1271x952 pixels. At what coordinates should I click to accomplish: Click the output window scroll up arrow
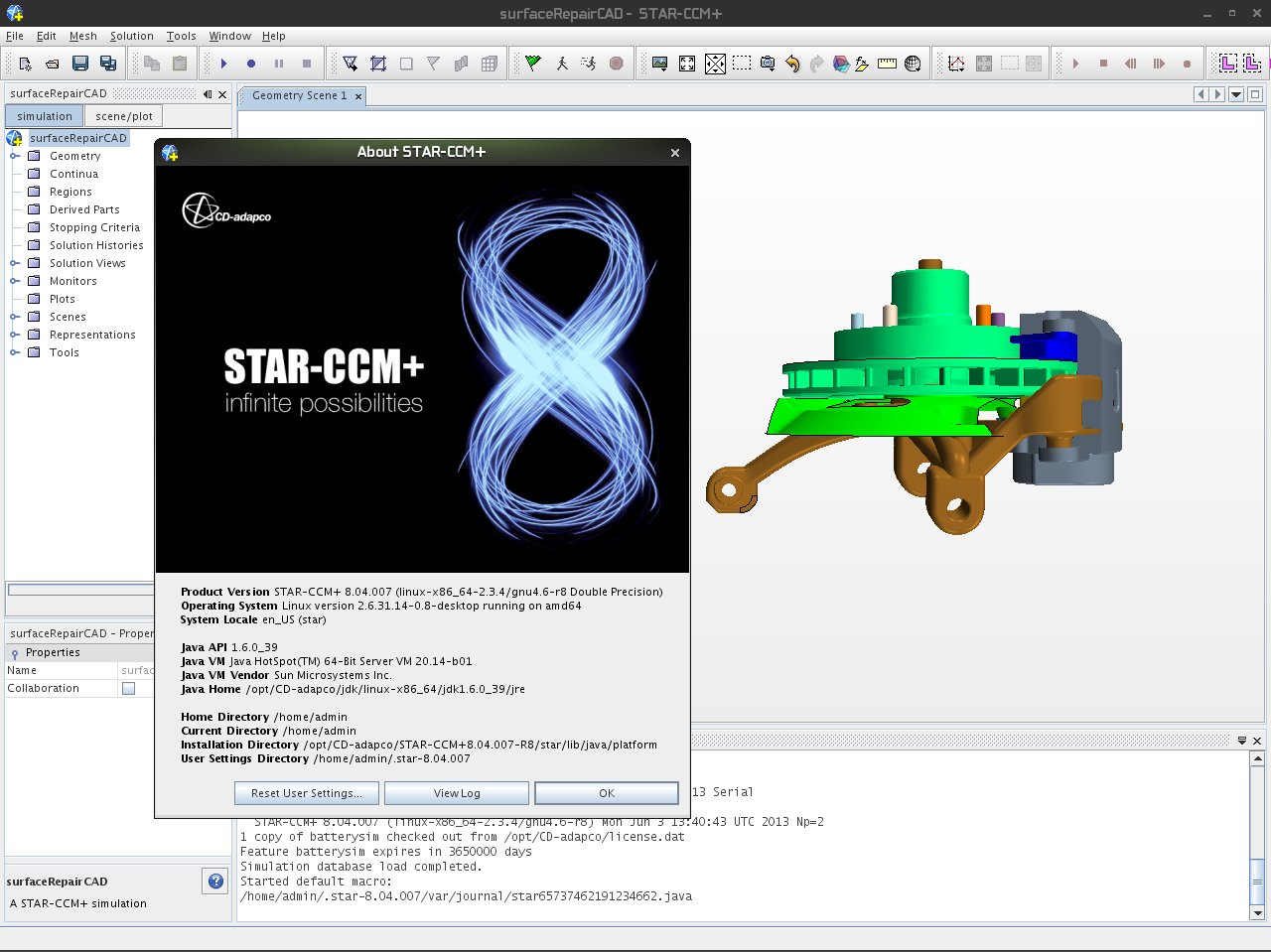click(1257, 758)
